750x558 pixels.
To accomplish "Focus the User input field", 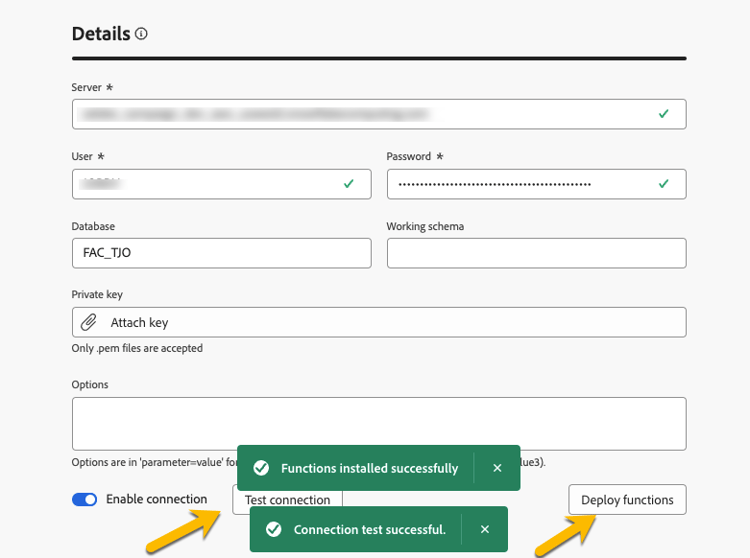I will coord(221,184).
